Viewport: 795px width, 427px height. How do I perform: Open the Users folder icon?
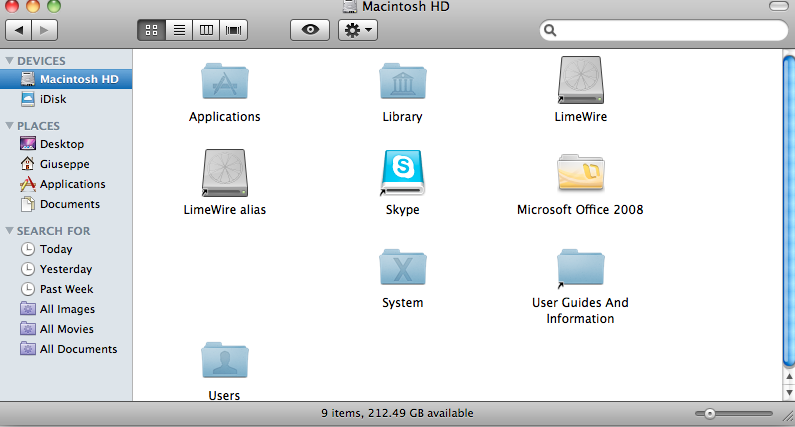pyautogui.click(x=225, y=360)
